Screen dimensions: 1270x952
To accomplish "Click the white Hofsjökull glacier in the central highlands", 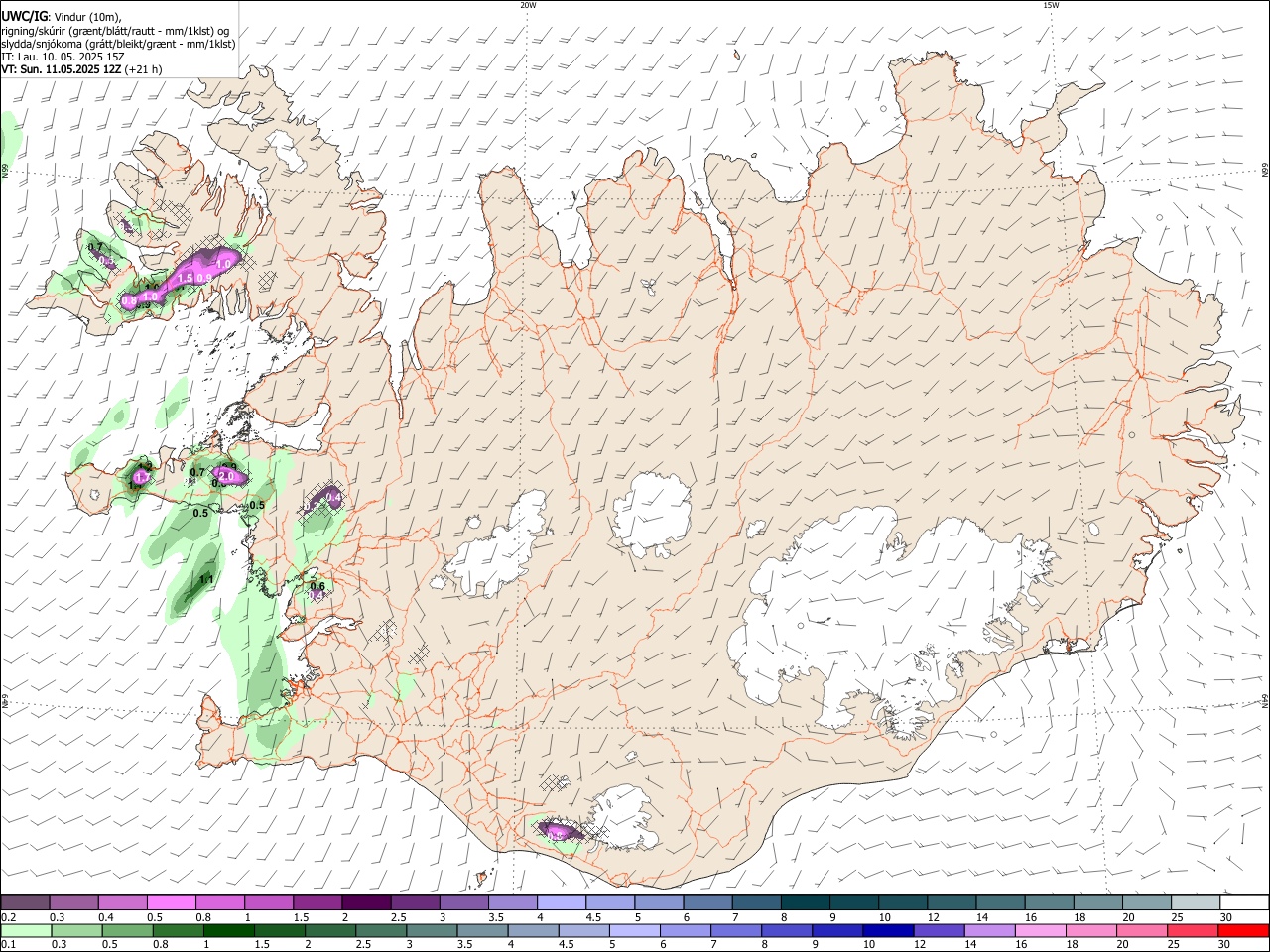I will (652, 513).
